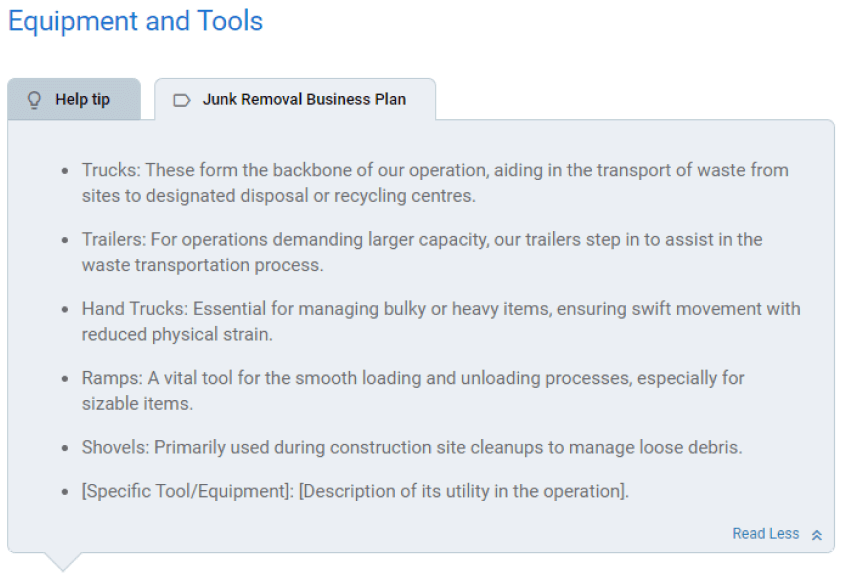This screenshot has width=841, height=580.
Task: Click the [Description of its utility] placeholder
Action: pos(461,491)
